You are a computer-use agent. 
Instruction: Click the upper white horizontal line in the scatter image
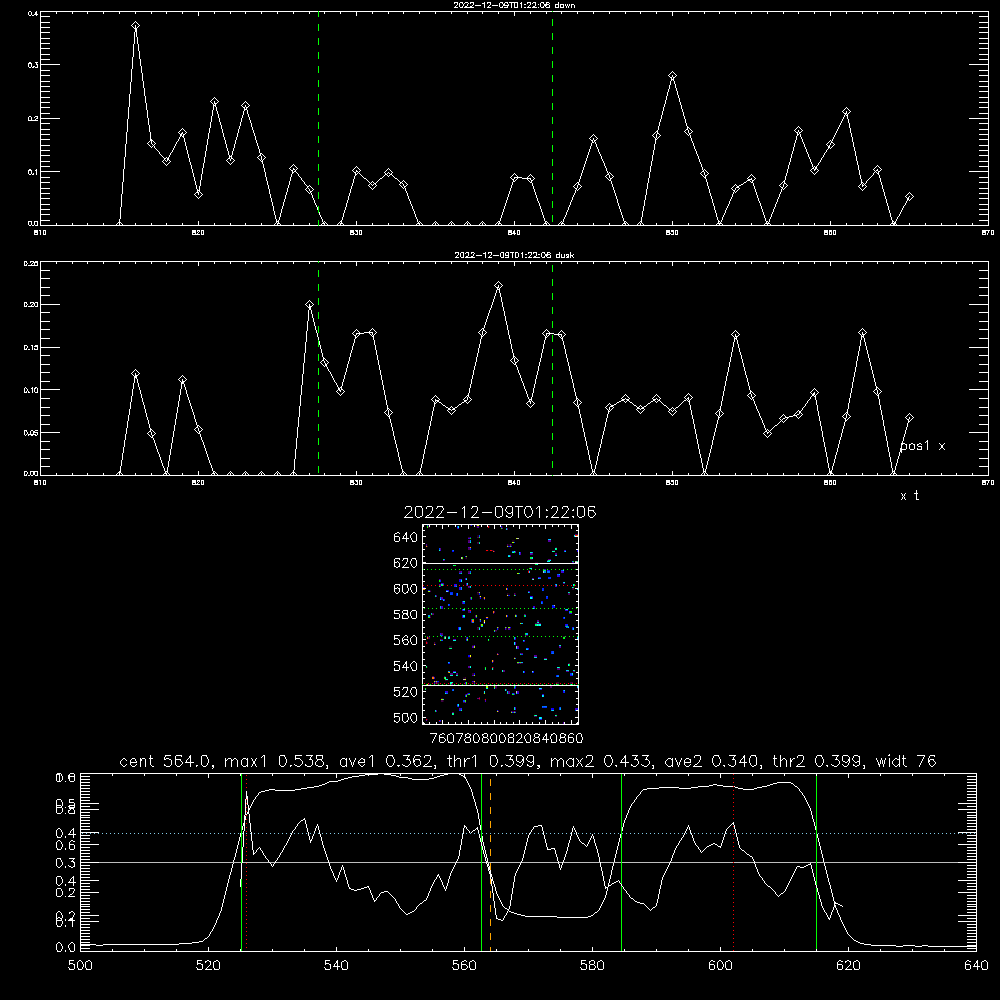tap(500, 563)
